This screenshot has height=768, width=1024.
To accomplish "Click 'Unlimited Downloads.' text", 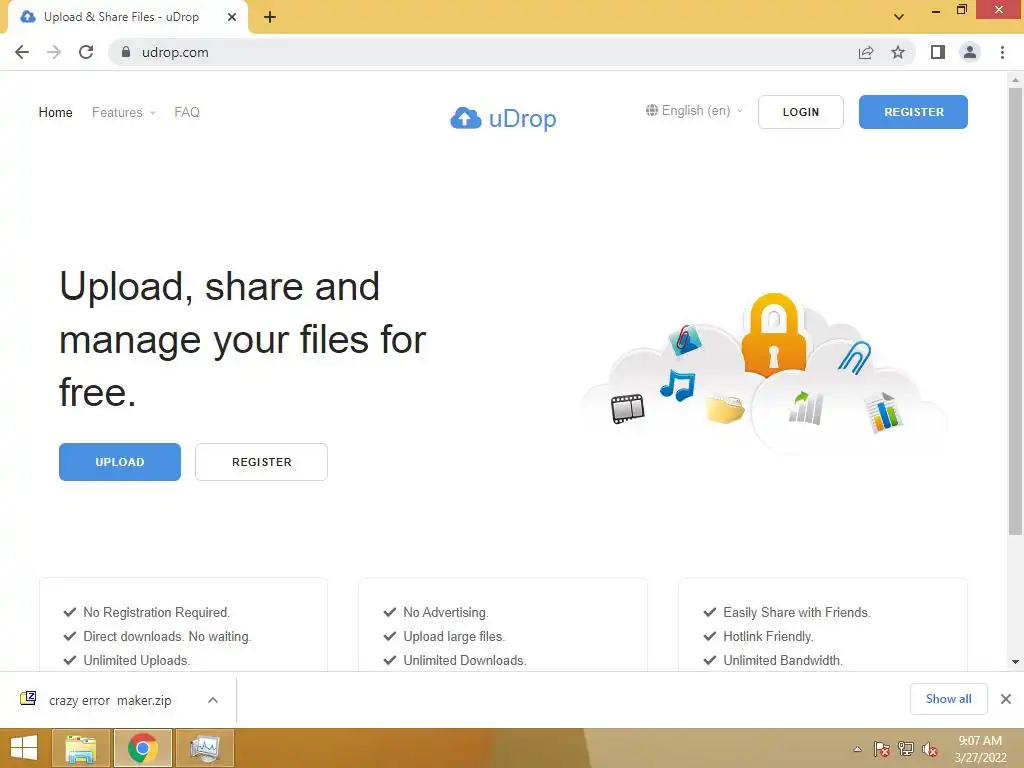I will (465, 660).
